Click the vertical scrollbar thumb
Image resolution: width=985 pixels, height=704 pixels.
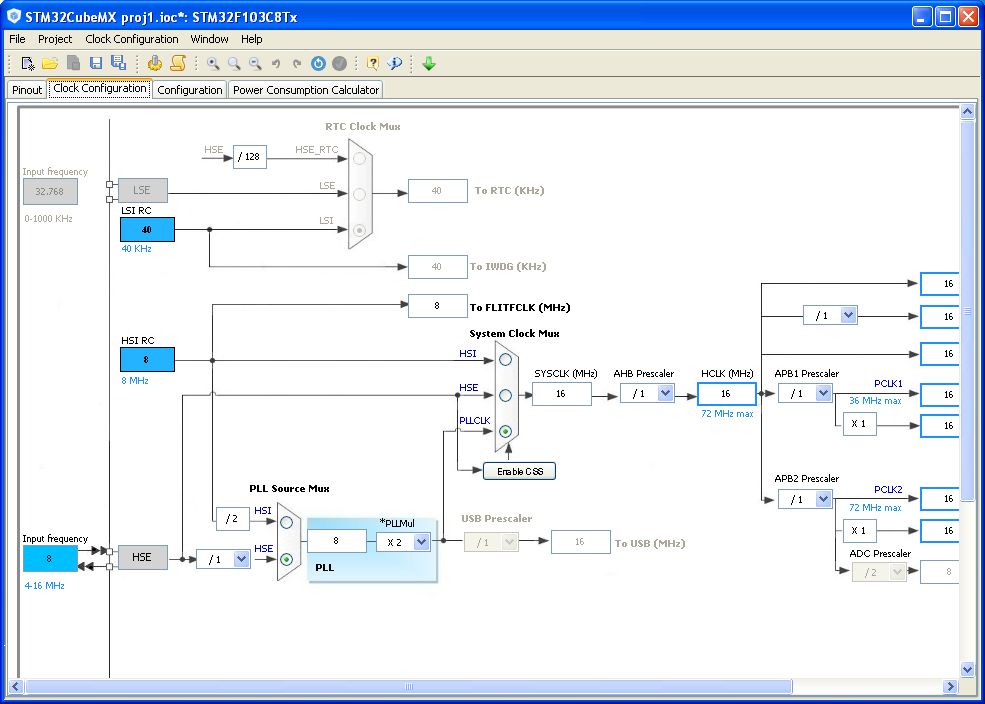(x=967, y=311)
